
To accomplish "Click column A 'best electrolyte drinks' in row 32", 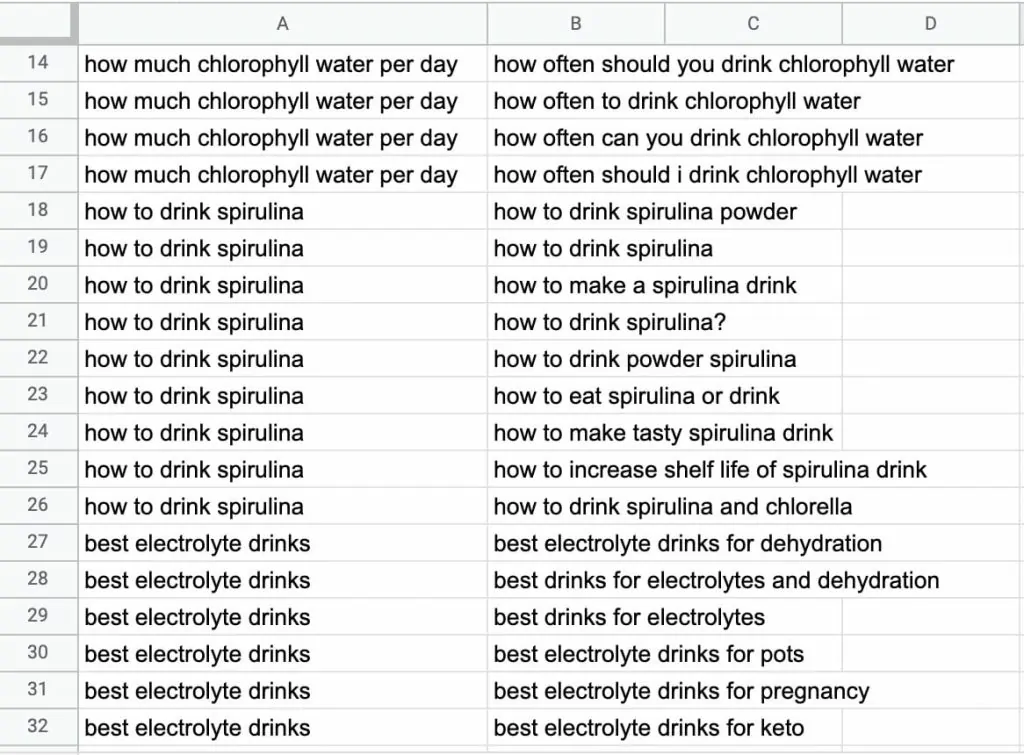I will point(282,727).
